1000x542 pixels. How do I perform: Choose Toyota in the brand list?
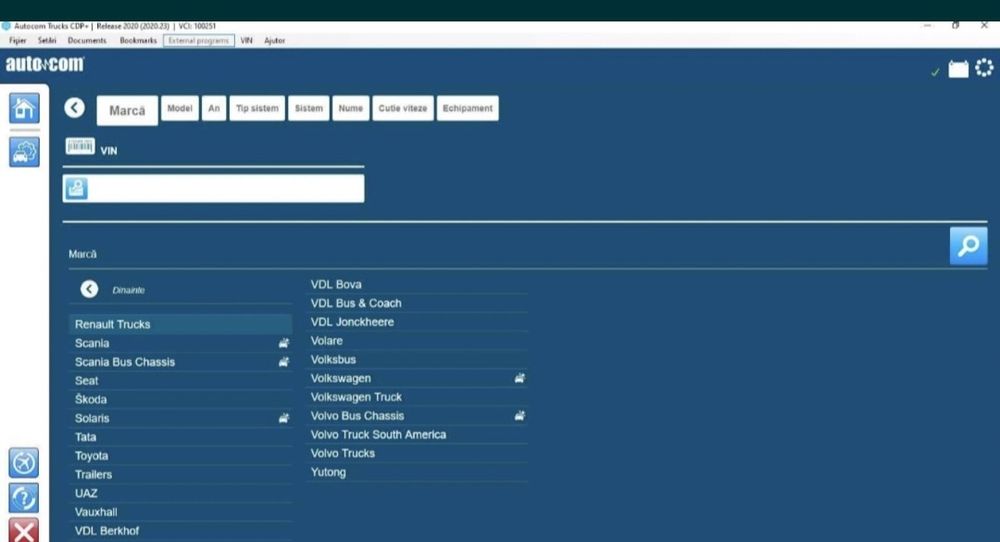180,456
